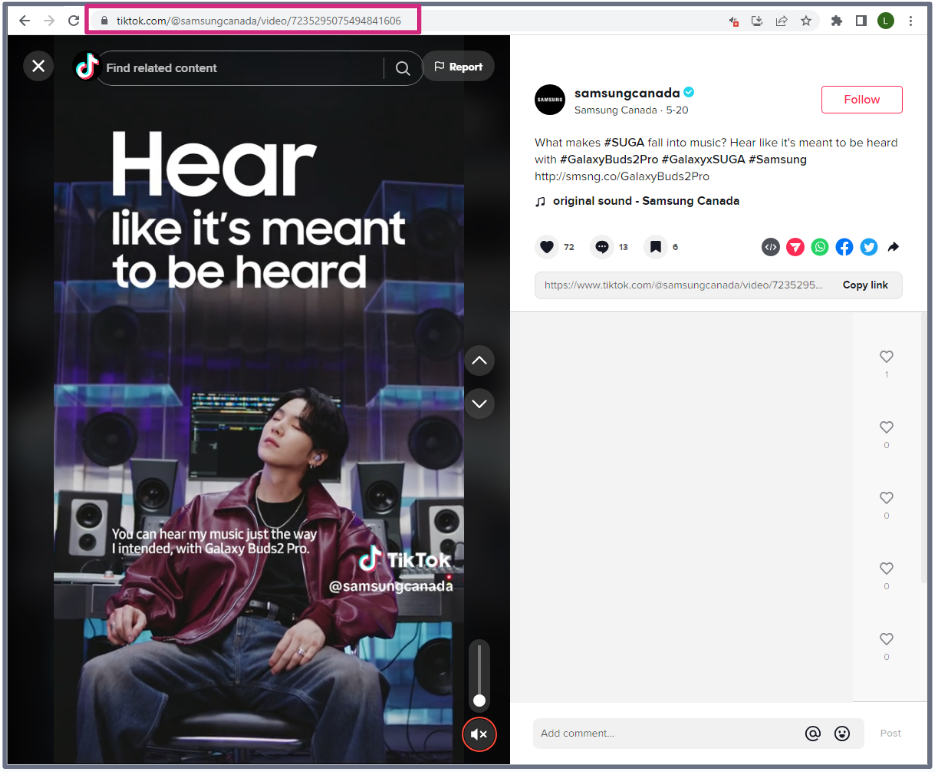Open more share options arrow
Image resolution: width=936 pixels, height=772 pixels.
point(893,247)
